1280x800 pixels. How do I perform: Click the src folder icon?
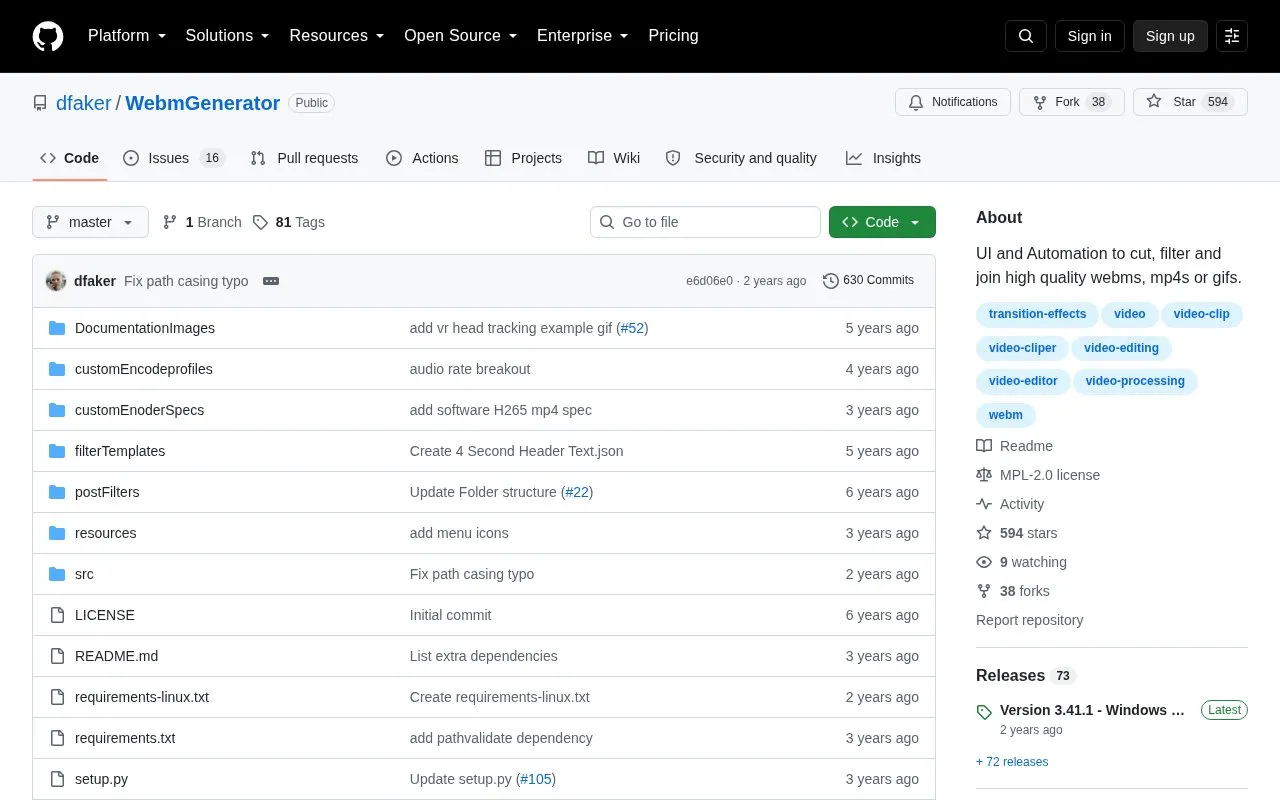(x=57, y=574)
